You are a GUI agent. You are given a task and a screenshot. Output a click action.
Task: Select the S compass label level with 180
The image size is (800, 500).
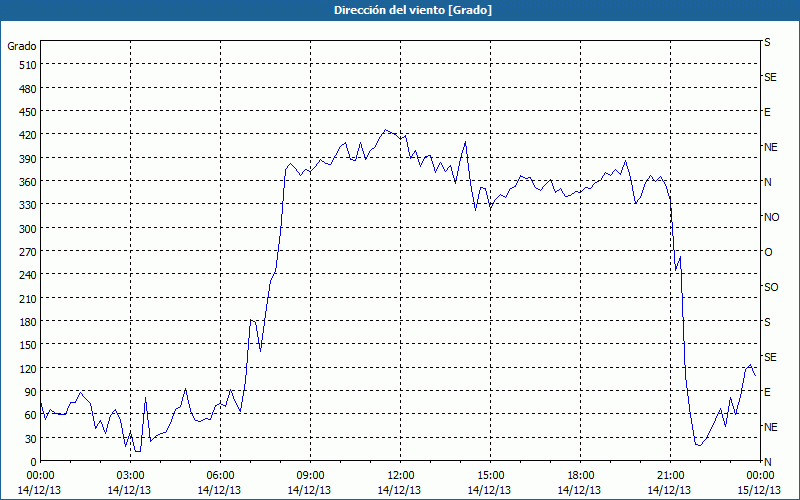[767, 322]
